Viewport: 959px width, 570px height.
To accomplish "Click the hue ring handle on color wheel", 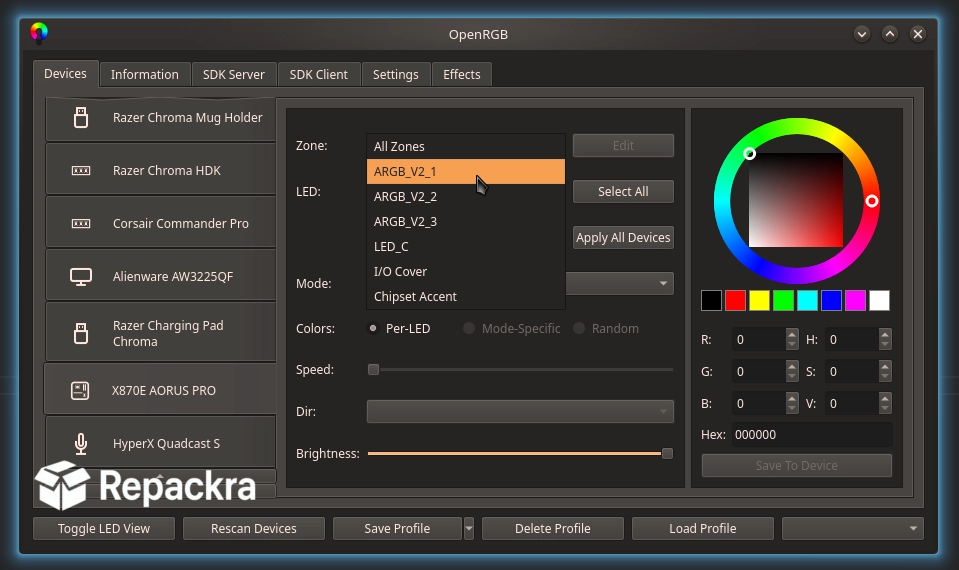I will point(872,201).
